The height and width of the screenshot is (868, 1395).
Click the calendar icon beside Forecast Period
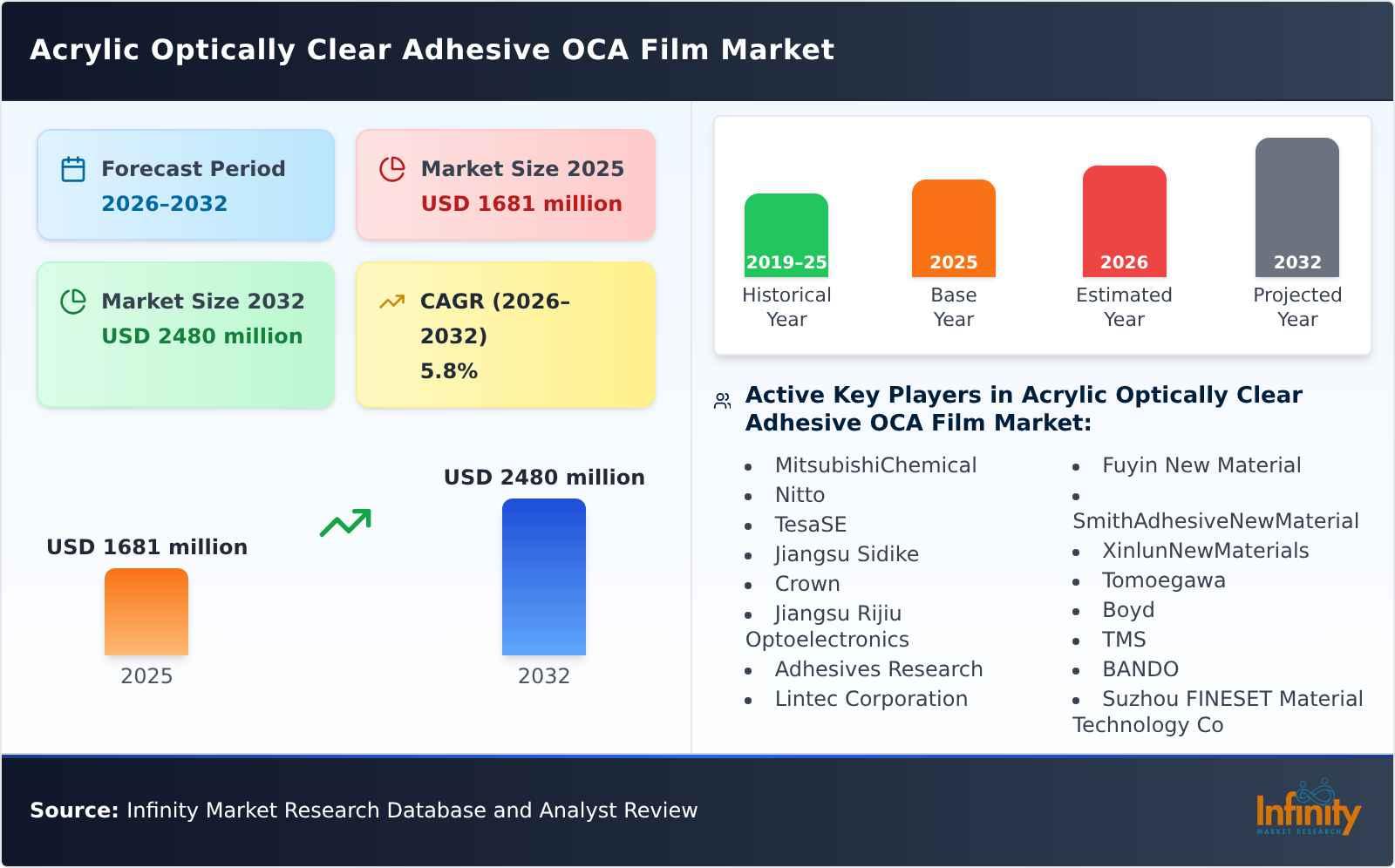tap(73, 169)
